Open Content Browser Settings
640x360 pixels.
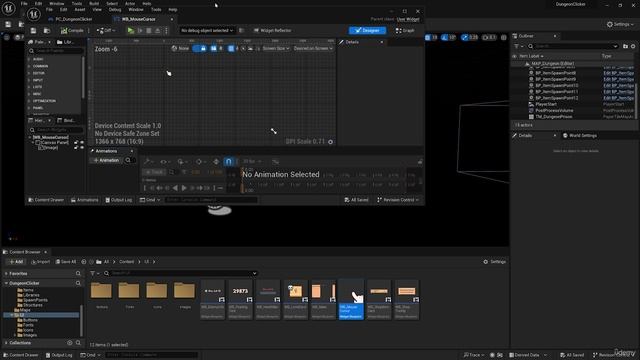[x=494, y=262]
